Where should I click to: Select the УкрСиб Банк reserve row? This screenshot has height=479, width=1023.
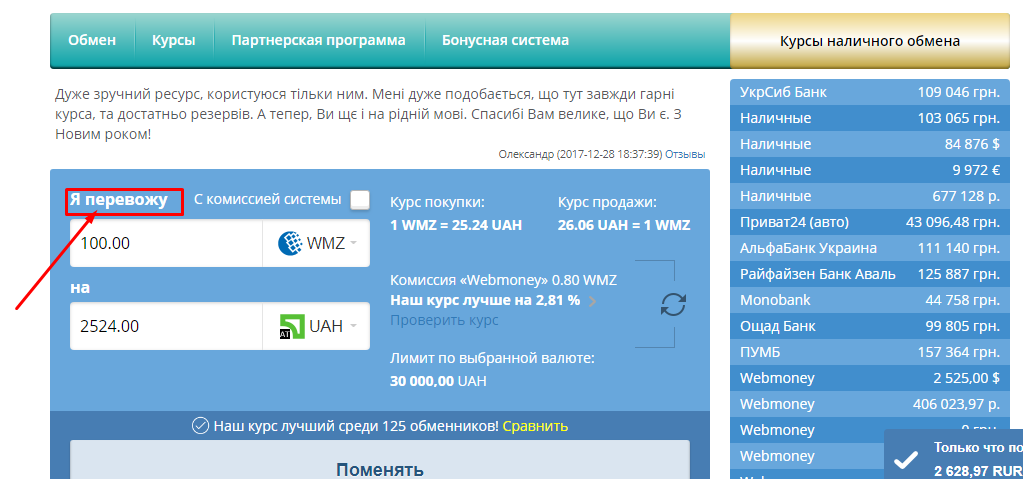[870, 92]
